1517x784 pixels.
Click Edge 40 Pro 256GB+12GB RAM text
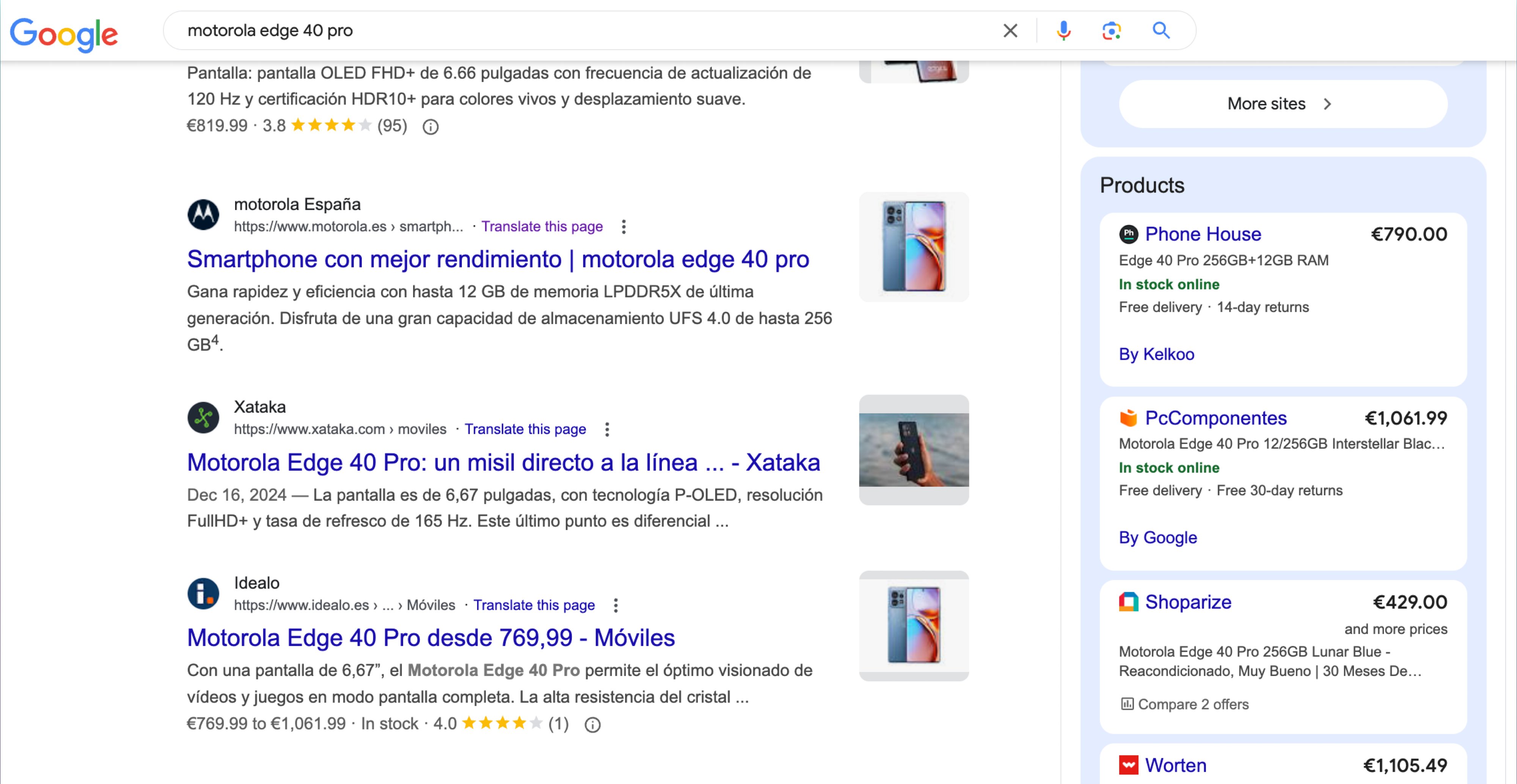pos(1223,260)
